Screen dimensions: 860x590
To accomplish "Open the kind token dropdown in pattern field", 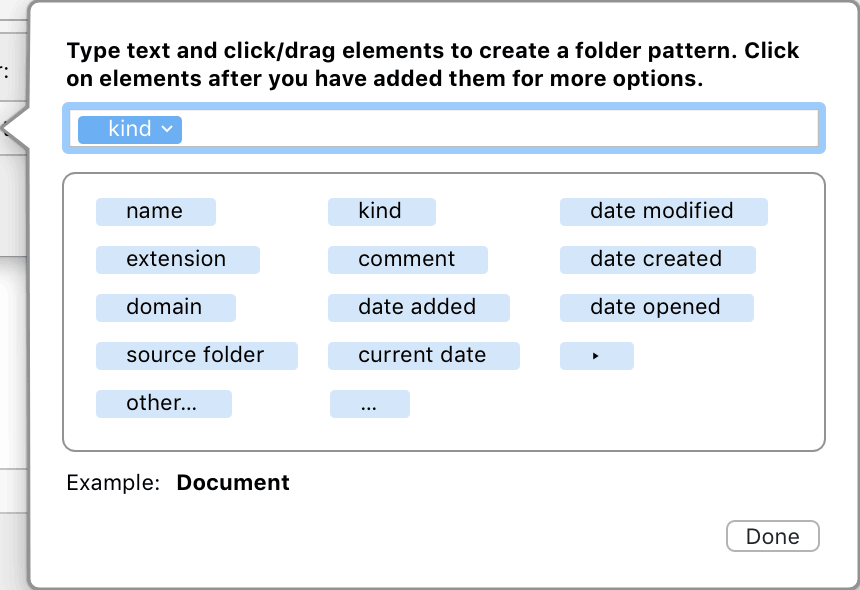I will point(167,129).
